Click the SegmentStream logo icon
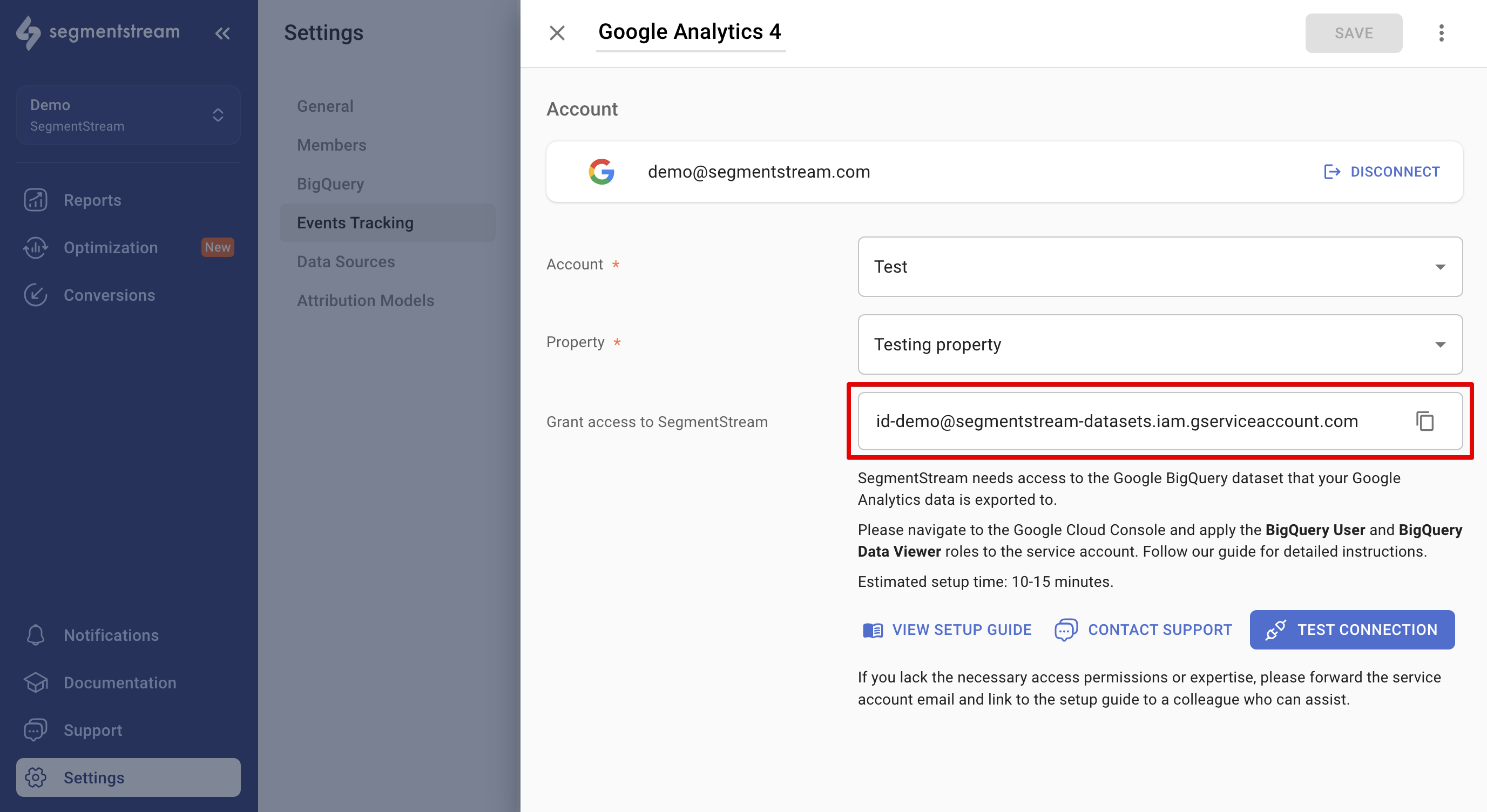 point(32,33)
